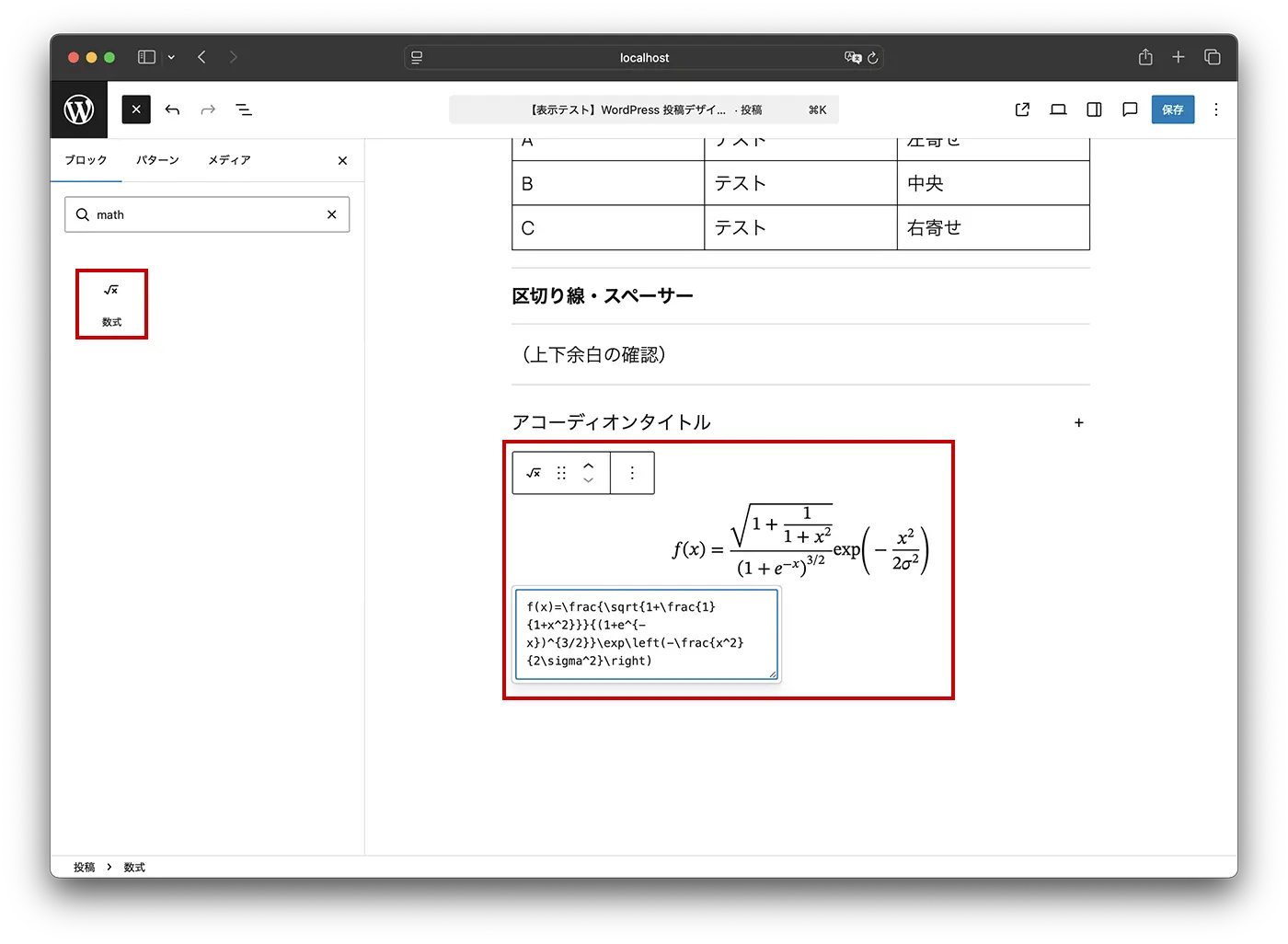The height and width of the screenshot is (944, 1288).
Task: Open the editor options three-dot menu
Action: (x=1216, y=109)
